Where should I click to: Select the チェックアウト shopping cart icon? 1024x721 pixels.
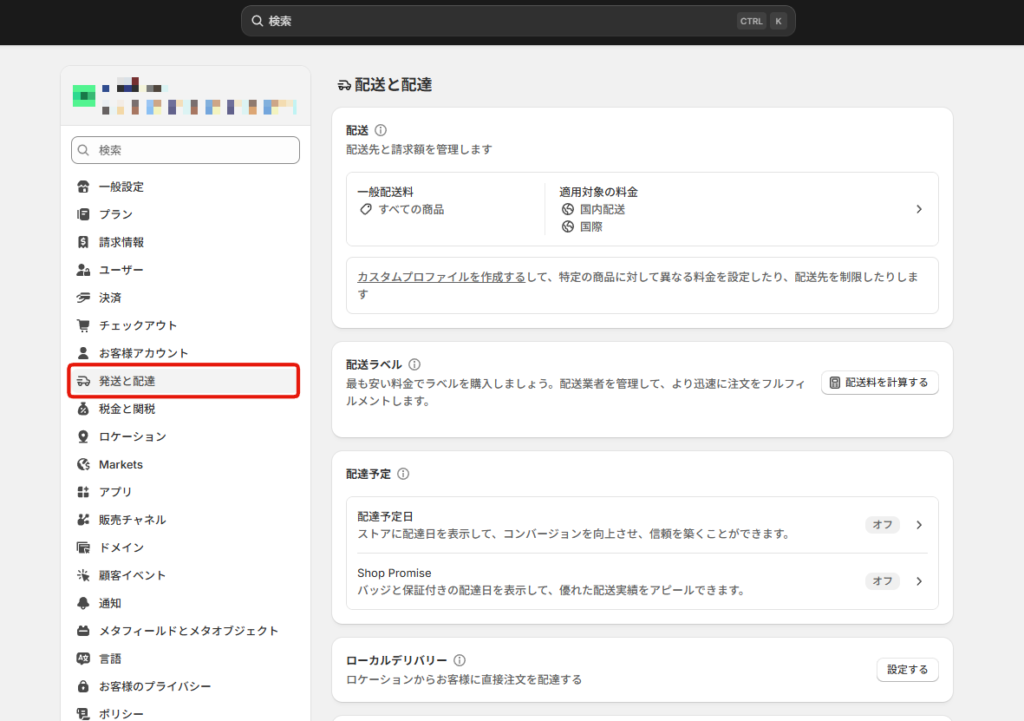coord(83,325)
